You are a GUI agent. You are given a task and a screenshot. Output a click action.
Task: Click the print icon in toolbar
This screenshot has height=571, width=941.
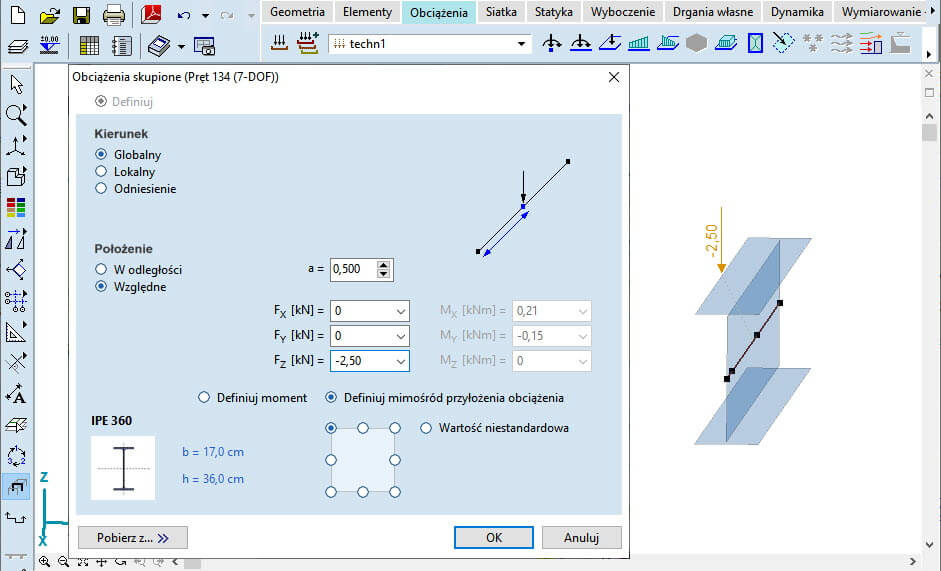click(x=114, y=15)
